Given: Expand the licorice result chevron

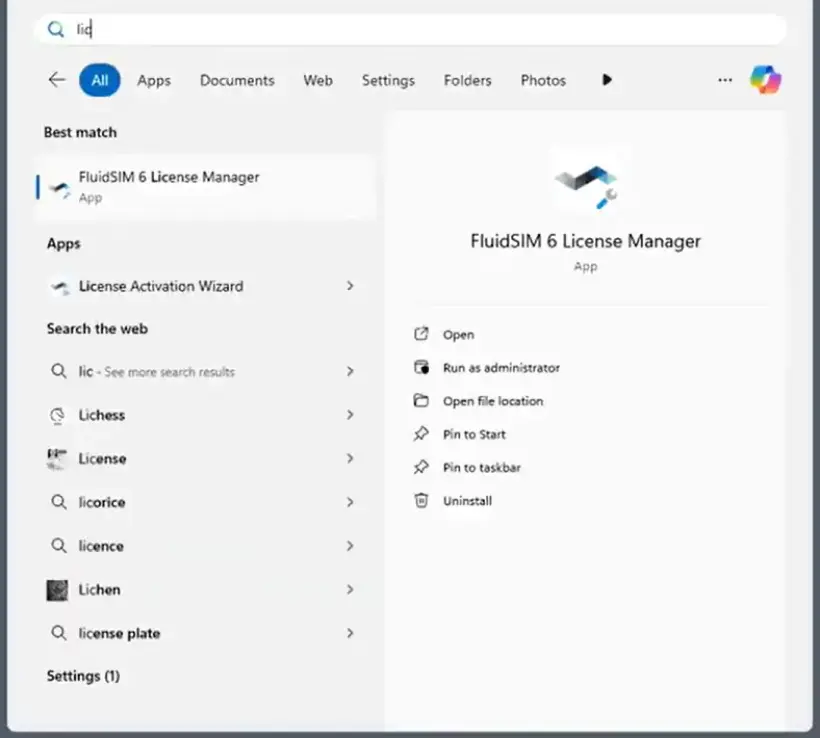Looking at the screenshot, I should pyautogui.click(x=350, y=502).
